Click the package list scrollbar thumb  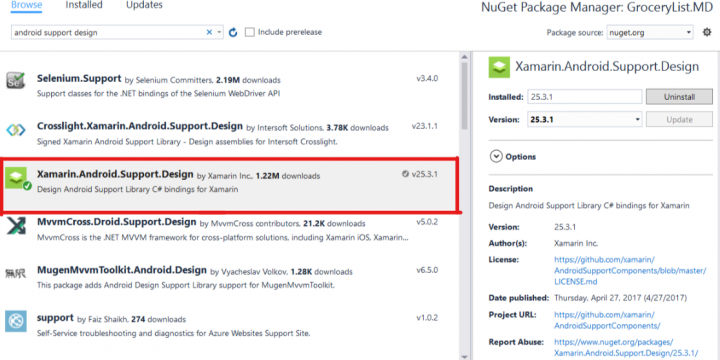pyautogui.click(x=464, y=96)
